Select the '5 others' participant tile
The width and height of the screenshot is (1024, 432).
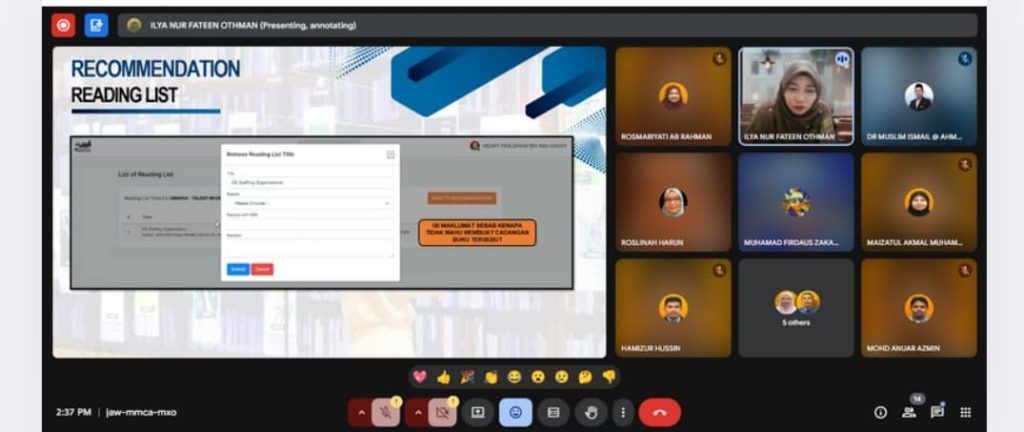pos(796,307)
